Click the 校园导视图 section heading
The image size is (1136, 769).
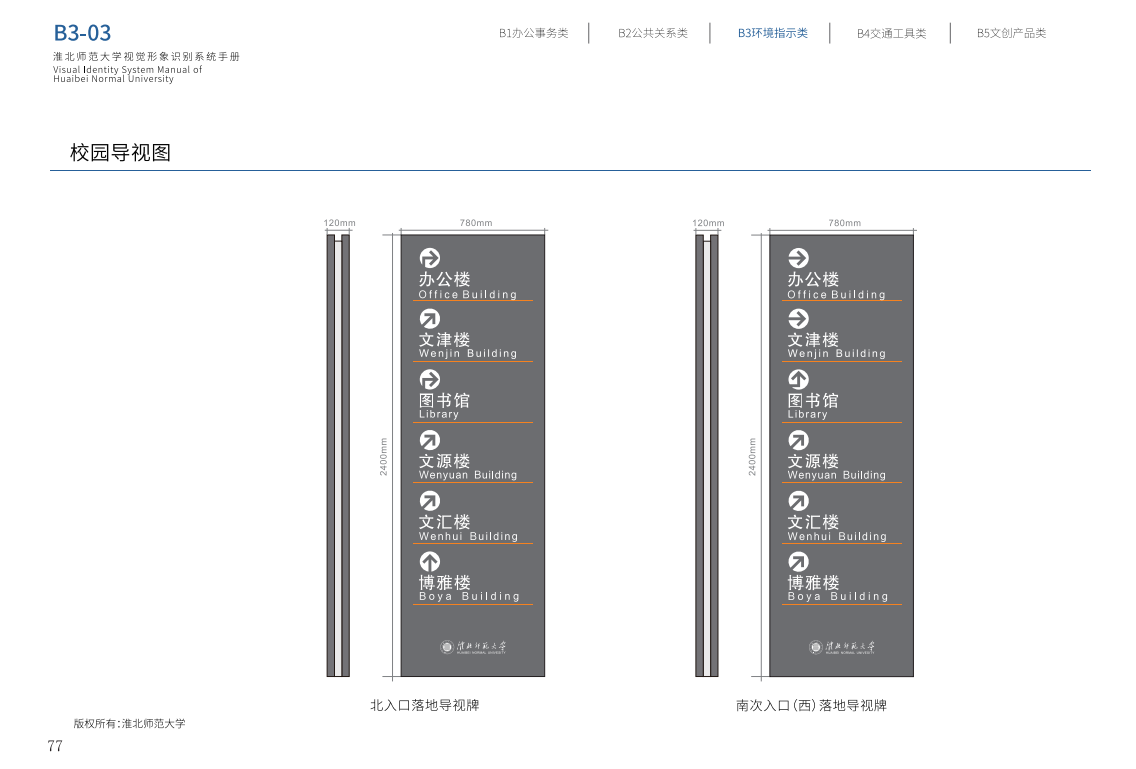(x=120, y=152)
